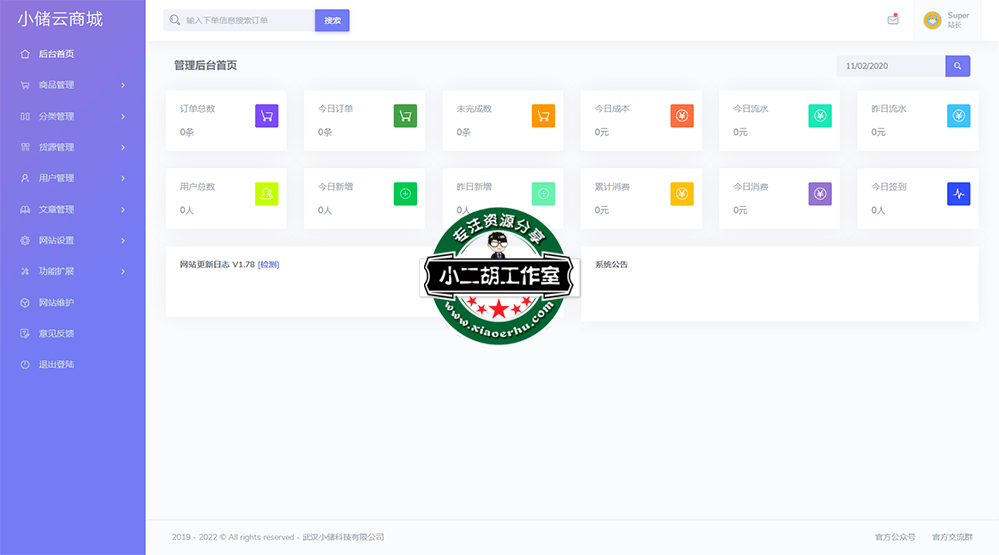The image size is (999, 555).
Task: Go to 后台首页 in sidebar
Action: pos(56,54)
